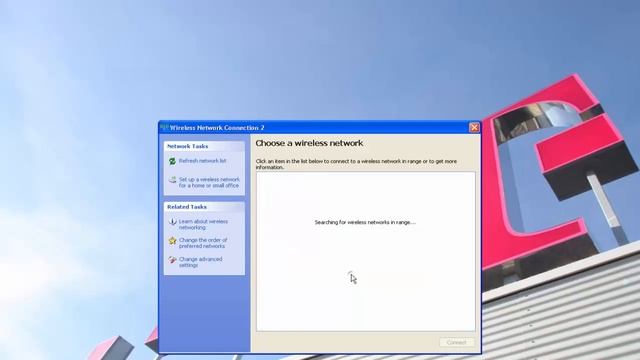Screen dimensions: 640x360
Task: Click the wireless icon in the title bar
Action: tap(164, 128)
